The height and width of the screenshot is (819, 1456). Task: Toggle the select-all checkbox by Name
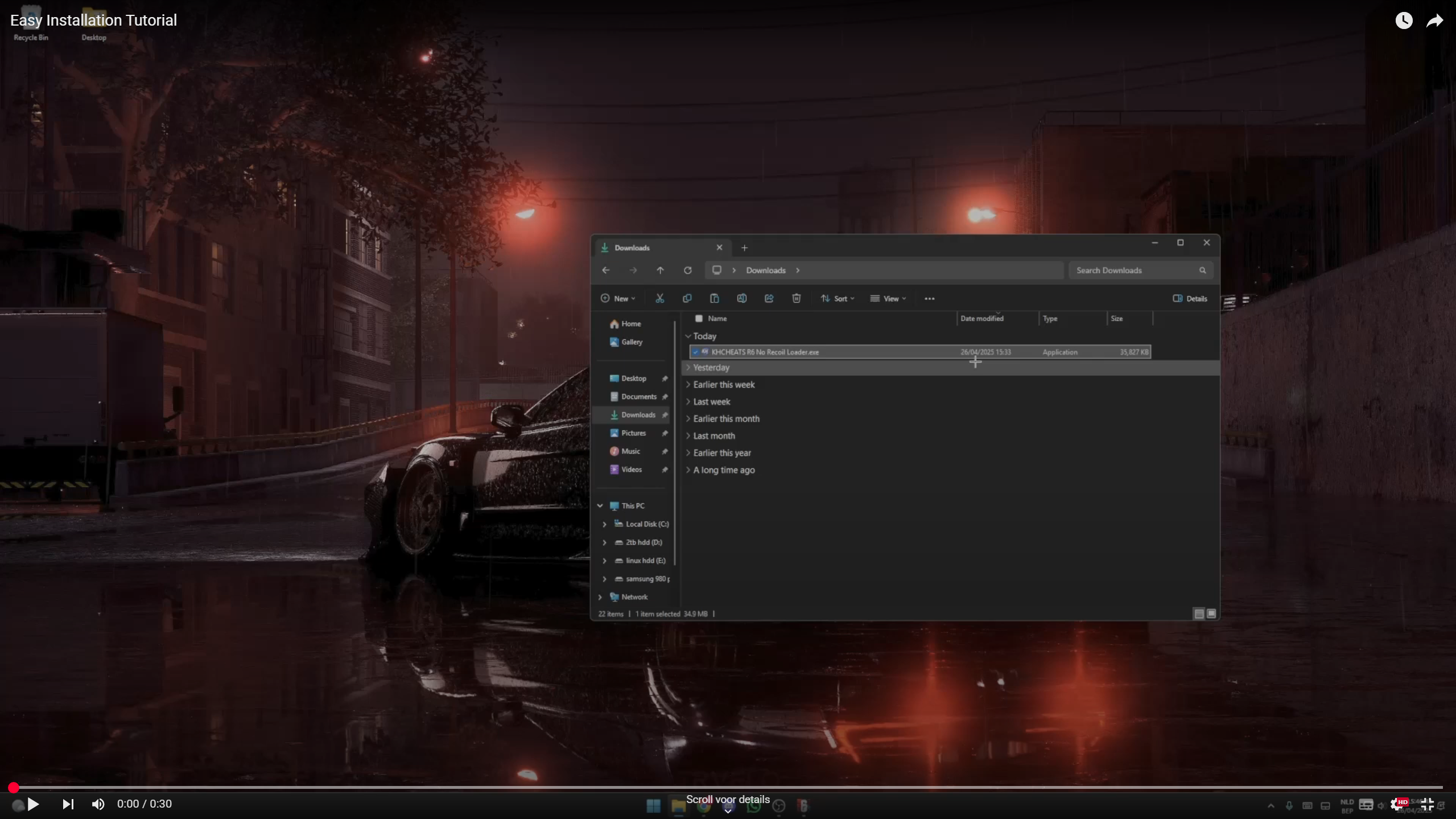click(699, 319)
